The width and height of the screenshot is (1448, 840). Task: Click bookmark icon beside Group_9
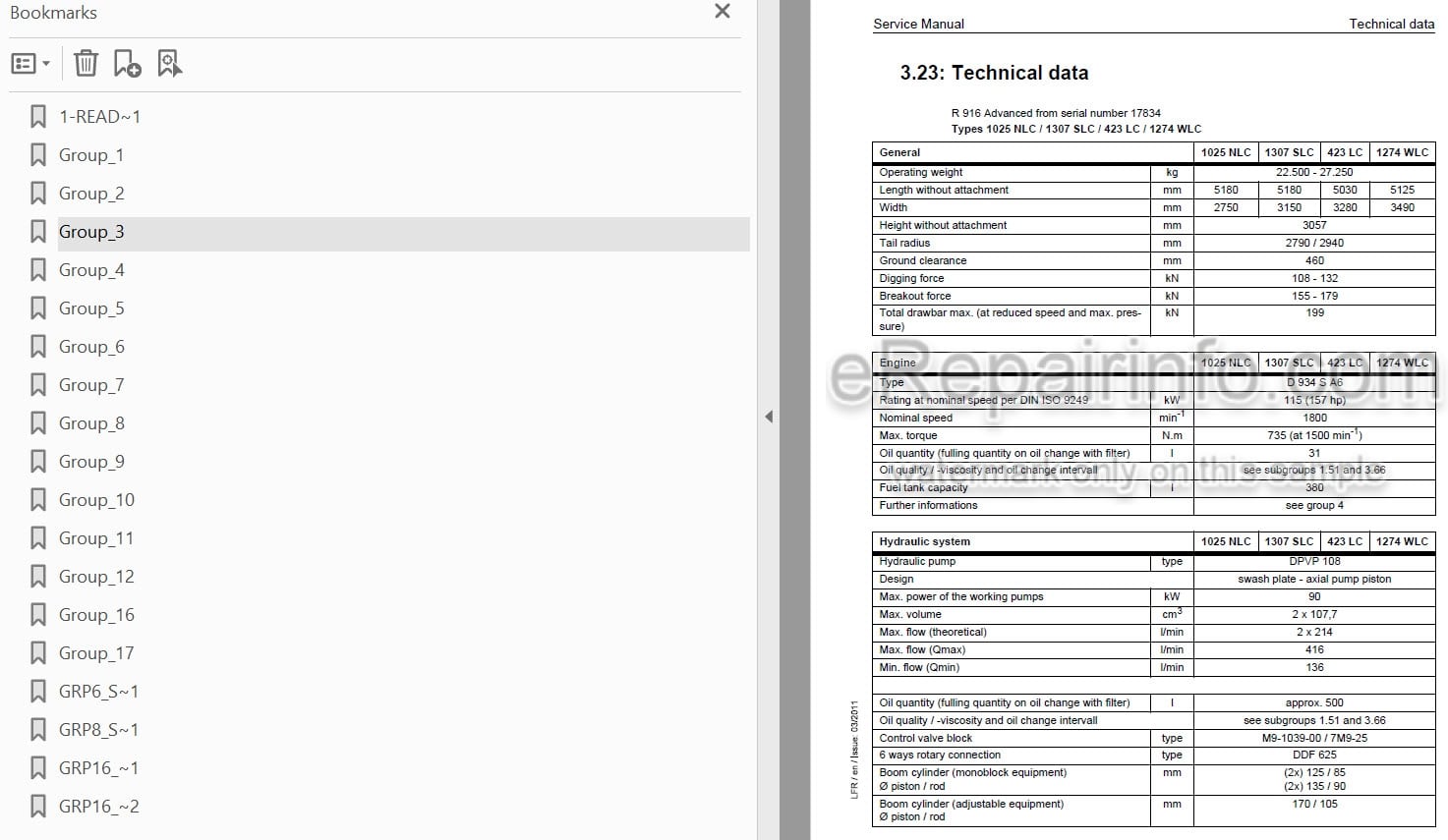pos(38,462)
